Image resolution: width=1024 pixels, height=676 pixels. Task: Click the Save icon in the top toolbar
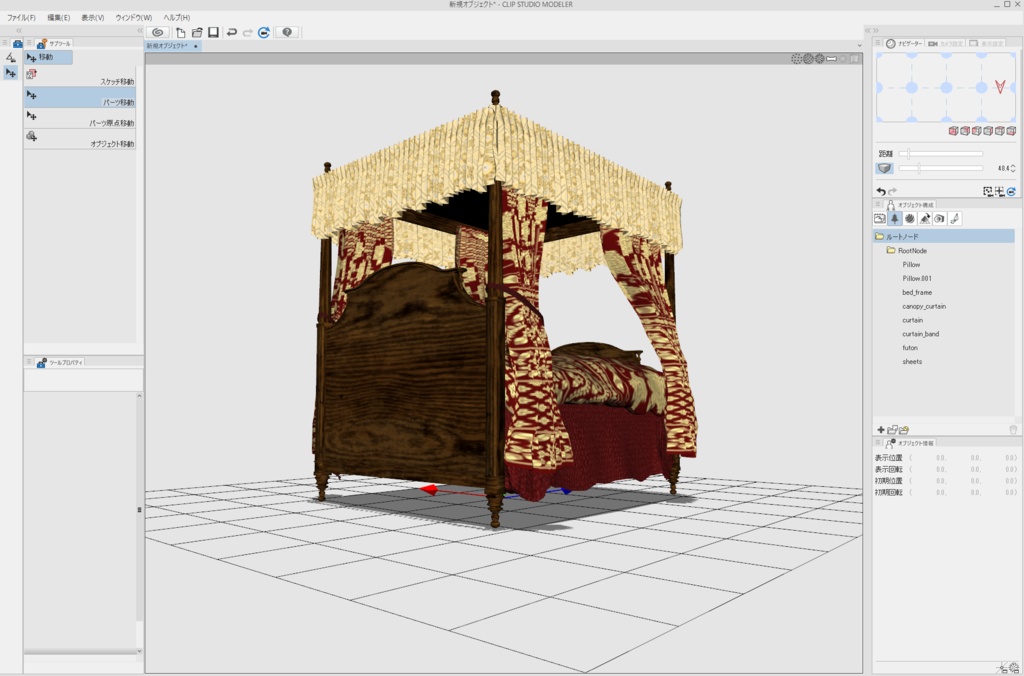pos(212,31)
